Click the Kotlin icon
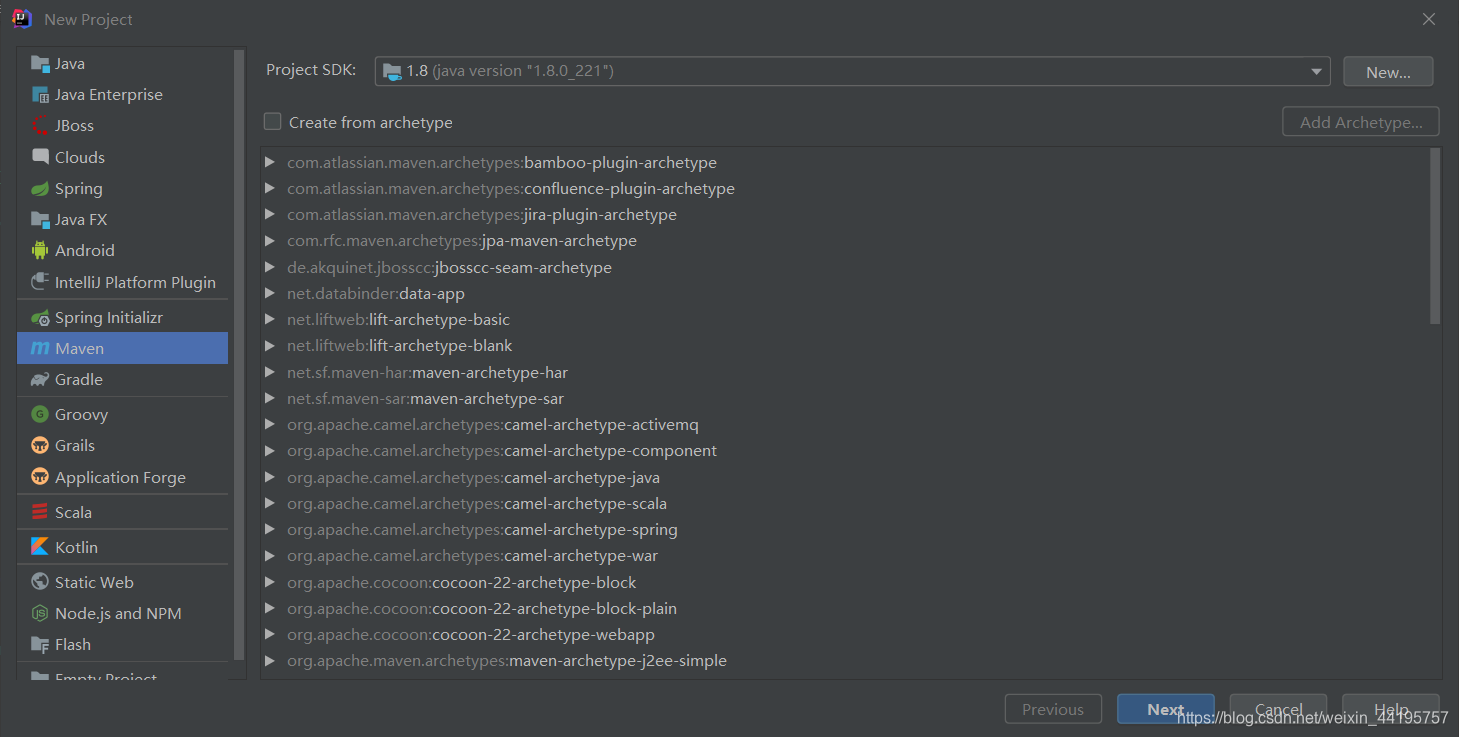Viewport: 1459px width, 737px height. point(40,547)
